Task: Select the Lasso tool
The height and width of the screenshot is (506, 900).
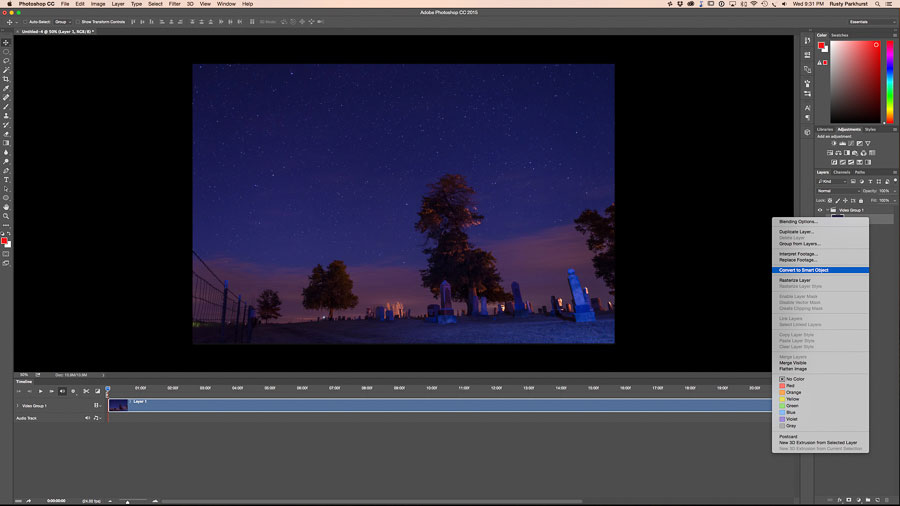Action: coord(6,61)
